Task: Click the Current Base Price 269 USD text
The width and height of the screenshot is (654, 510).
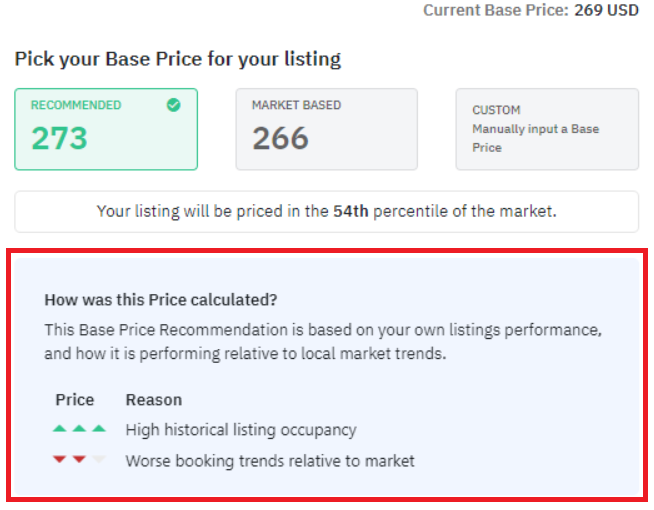Action: 531,10
